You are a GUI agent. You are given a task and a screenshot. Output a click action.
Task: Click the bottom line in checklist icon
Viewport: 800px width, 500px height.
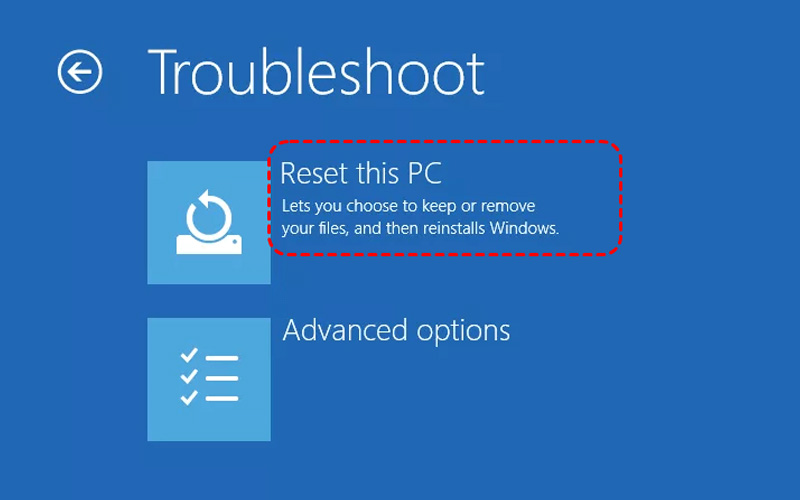[222, 398]
